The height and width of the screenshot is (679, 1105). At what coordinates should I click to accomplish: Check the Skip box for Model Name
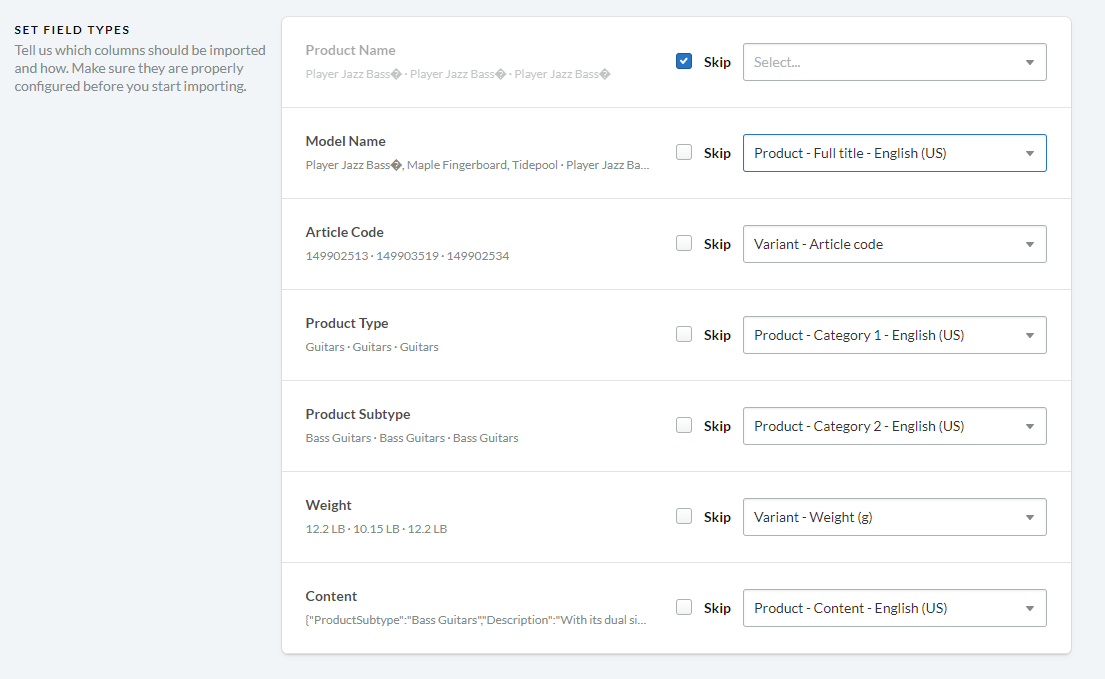pyautogui.click(x=684, y=153)
